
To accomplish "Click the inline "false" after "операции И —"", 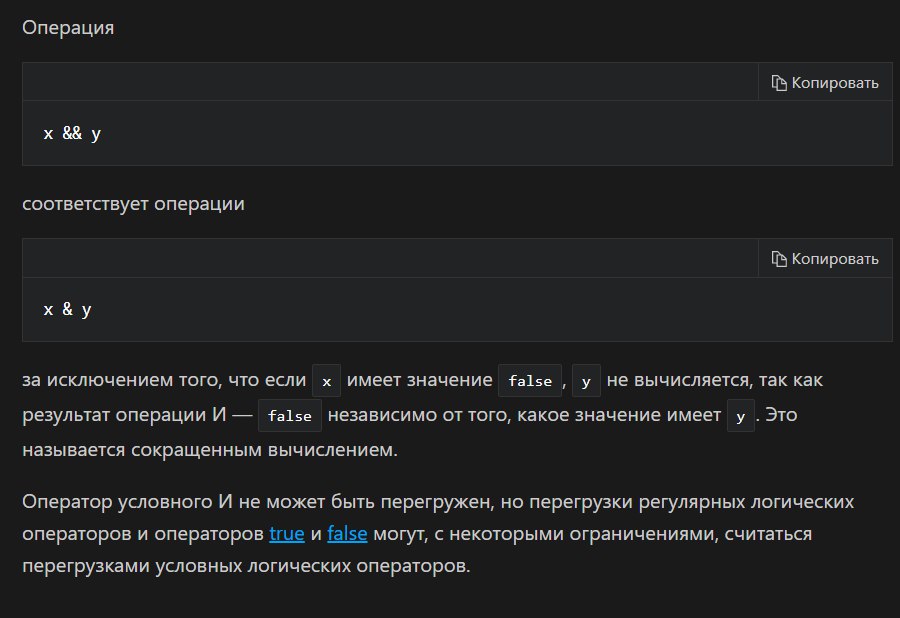I will click(x=290, y=416).
